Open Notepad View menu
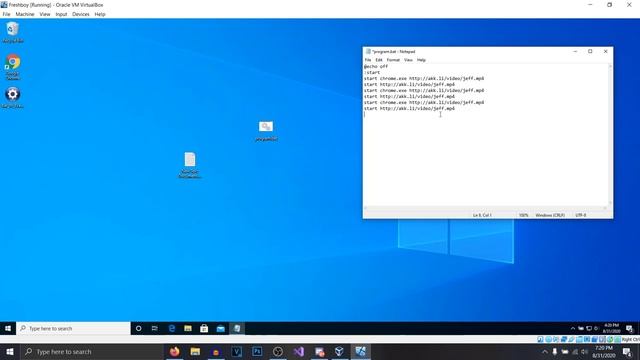Viewport: 640px width, 360px height. [408, 60]
